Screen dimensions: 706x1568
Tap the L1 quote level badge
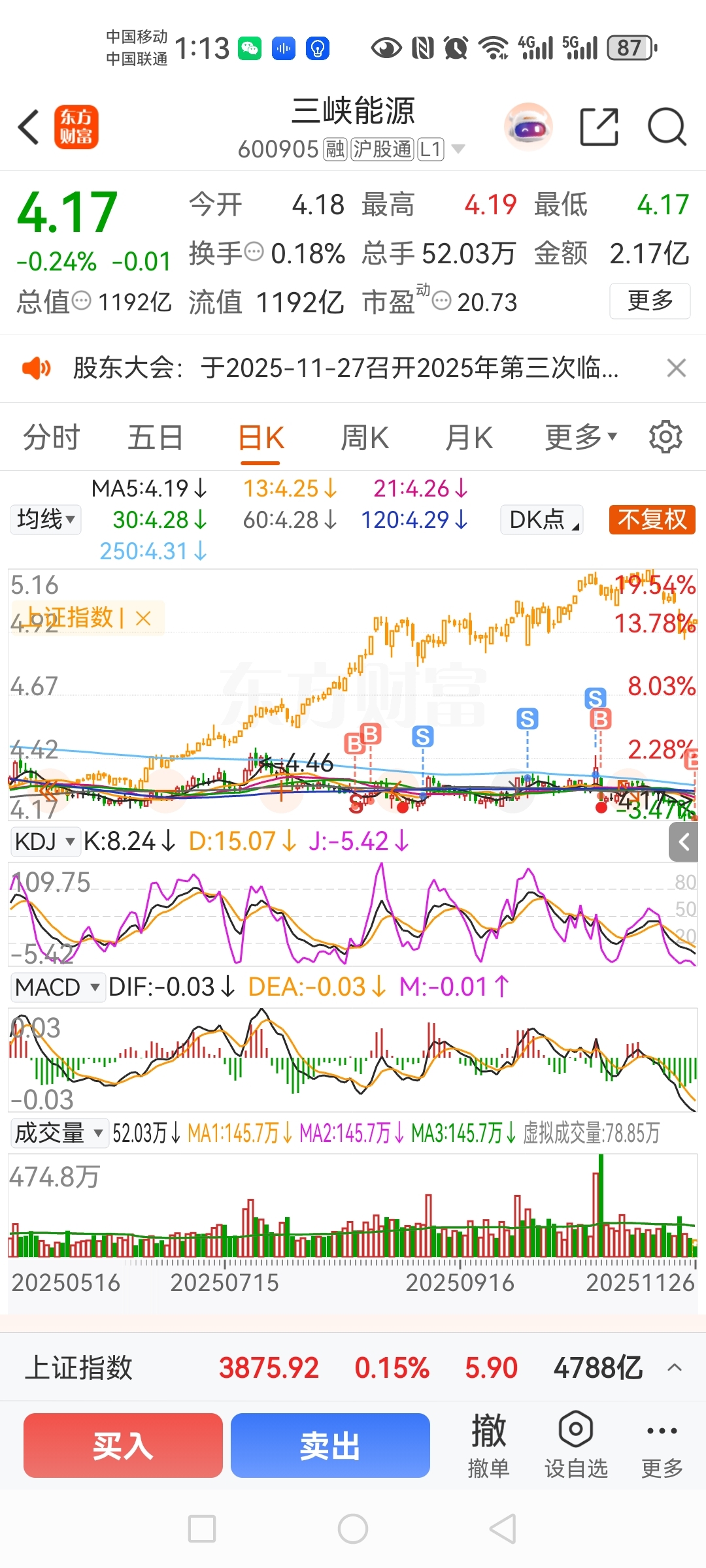pyautogui.click(x=431, y=150)
